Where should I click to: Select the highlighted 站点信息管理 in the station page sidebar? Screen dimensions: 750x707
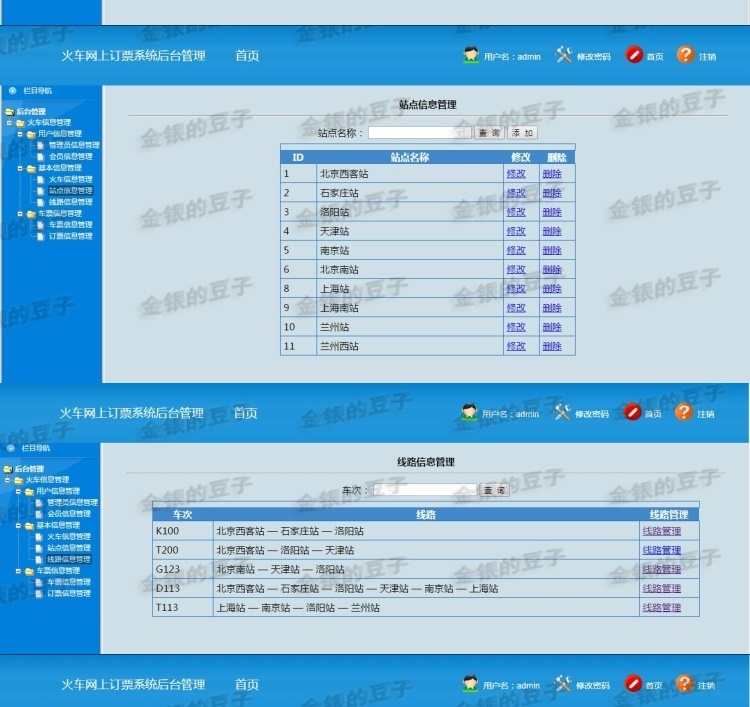[70, 190]
